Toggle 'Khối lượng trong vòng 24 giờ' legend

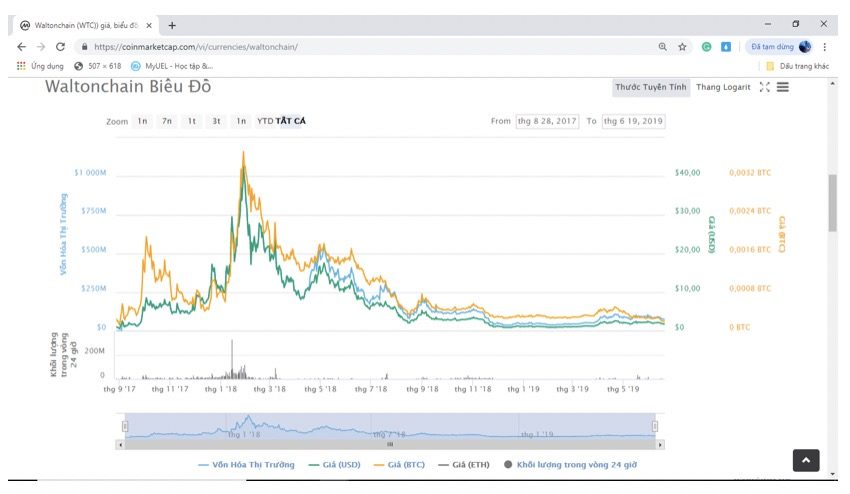click(x=570, y=465)
